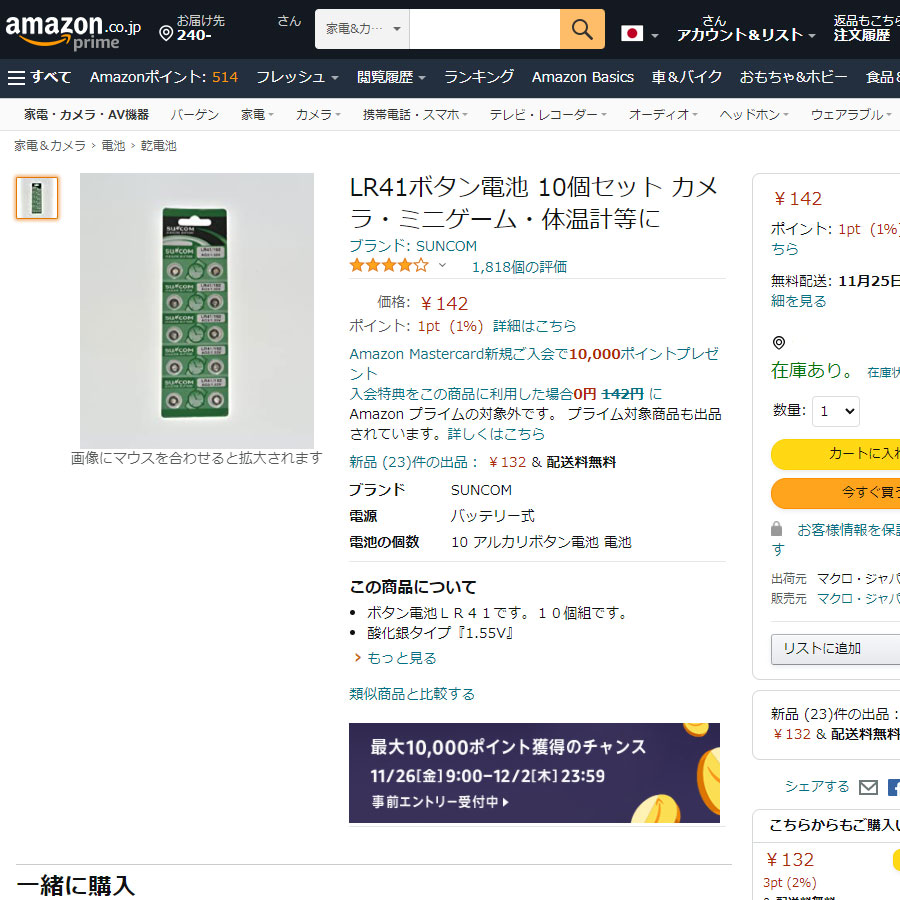Screen dimensions: 900x900
Task: Click the email share envelope icon
Action: click(868, 787)
